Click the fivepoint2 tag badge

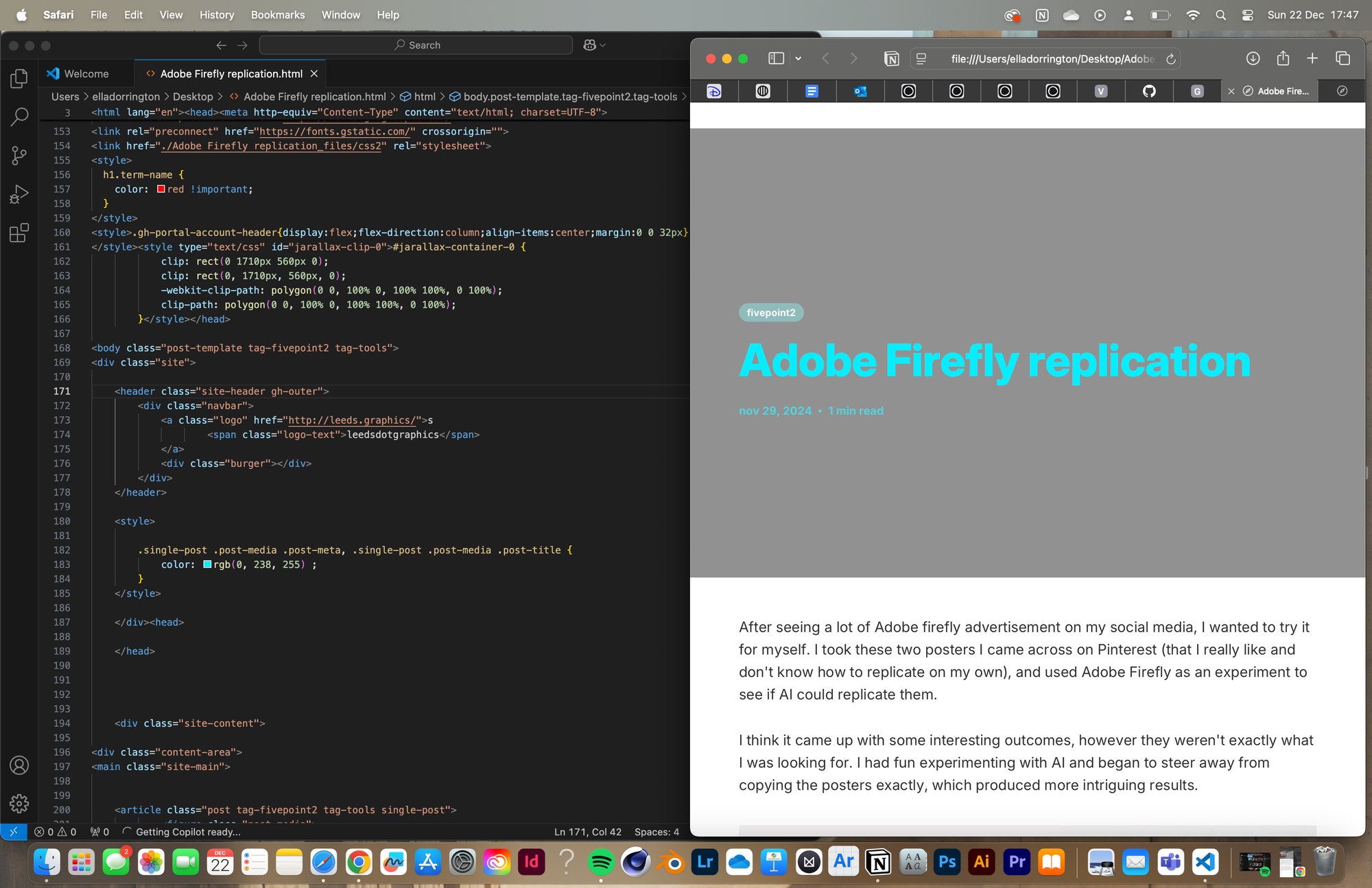771,313
